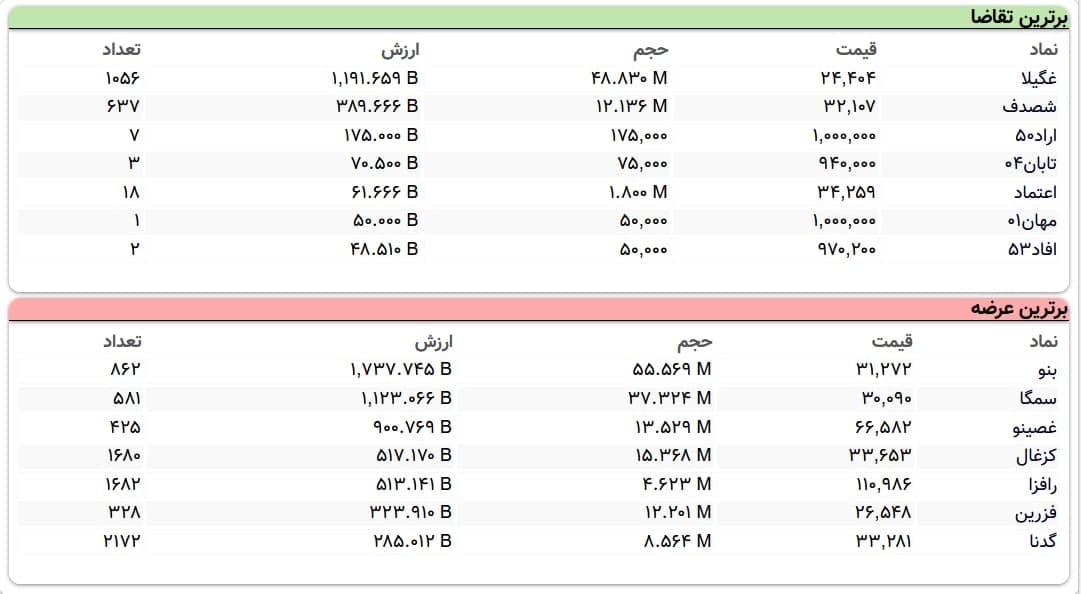
Task: Open the رافزا symbol link
Action: pyautogui.click(x=1041, y=485)
